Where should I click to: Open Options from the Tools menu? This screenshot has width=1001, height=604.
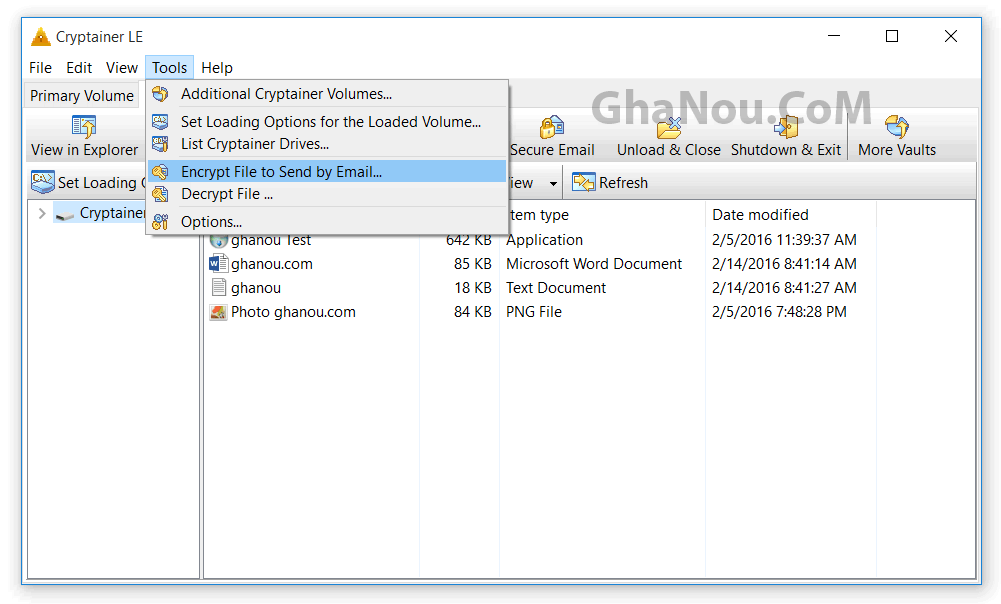pyautogui.click(x=327, y=222)
